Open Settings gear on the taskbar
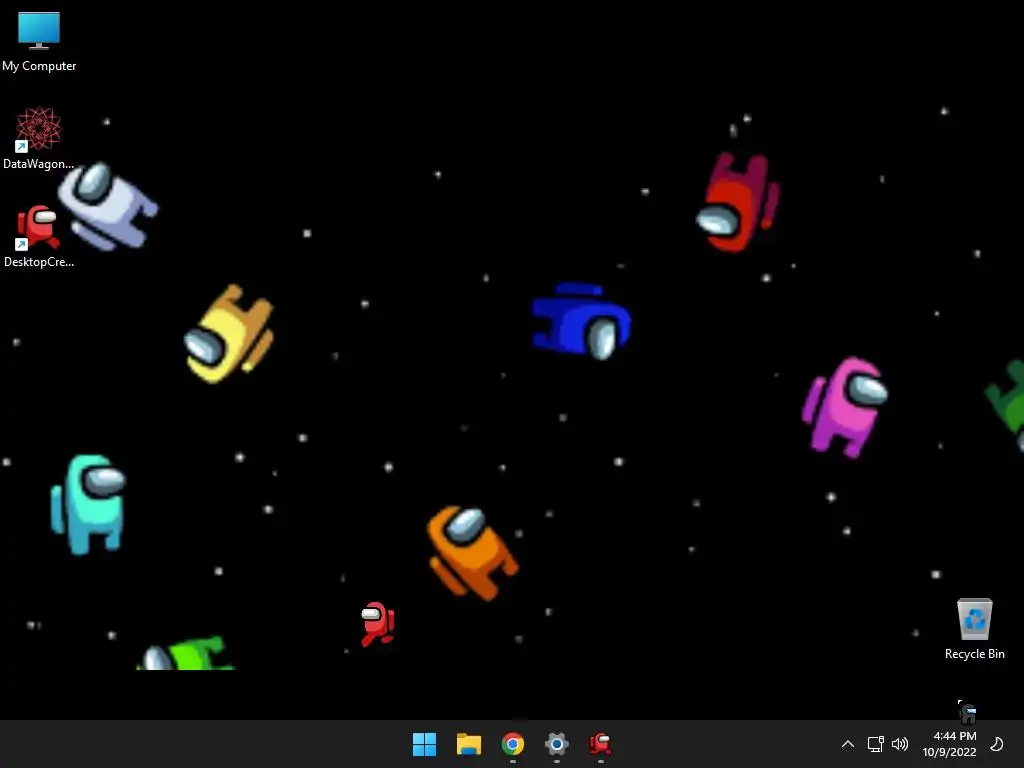Viewport: 1024px width, 768px height. tap(556, 744)
